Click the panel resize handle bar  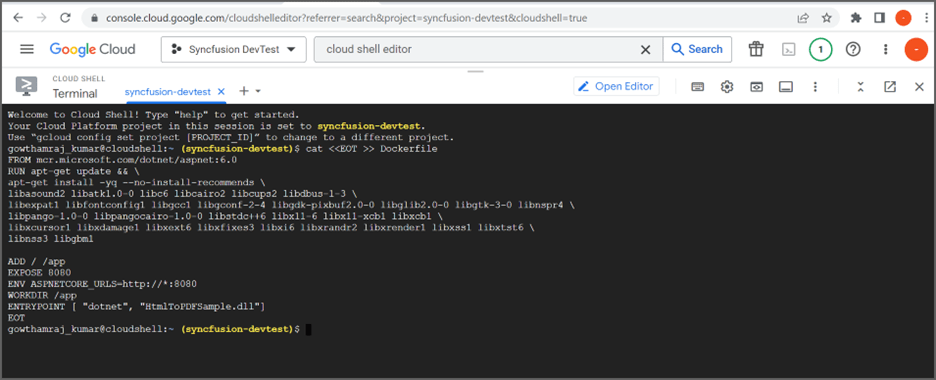(x=475, y=72)
